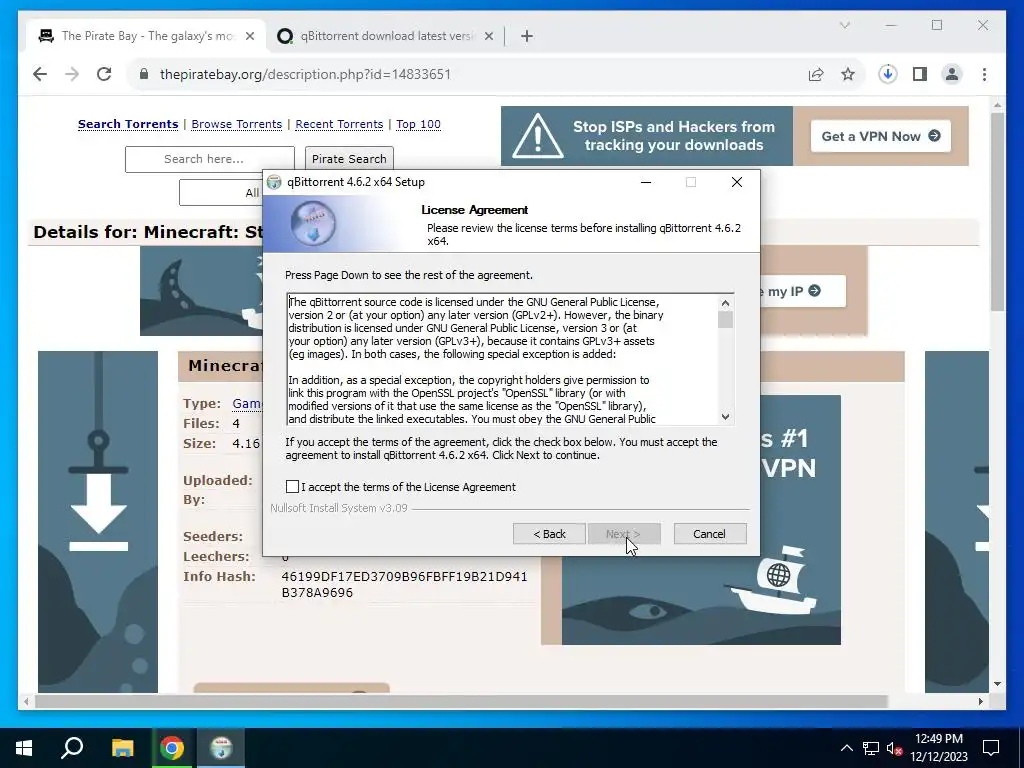This screenshot has height=768, width=1024.
Task: Open File Explorer from taskbar
Action: click(122, 748)
